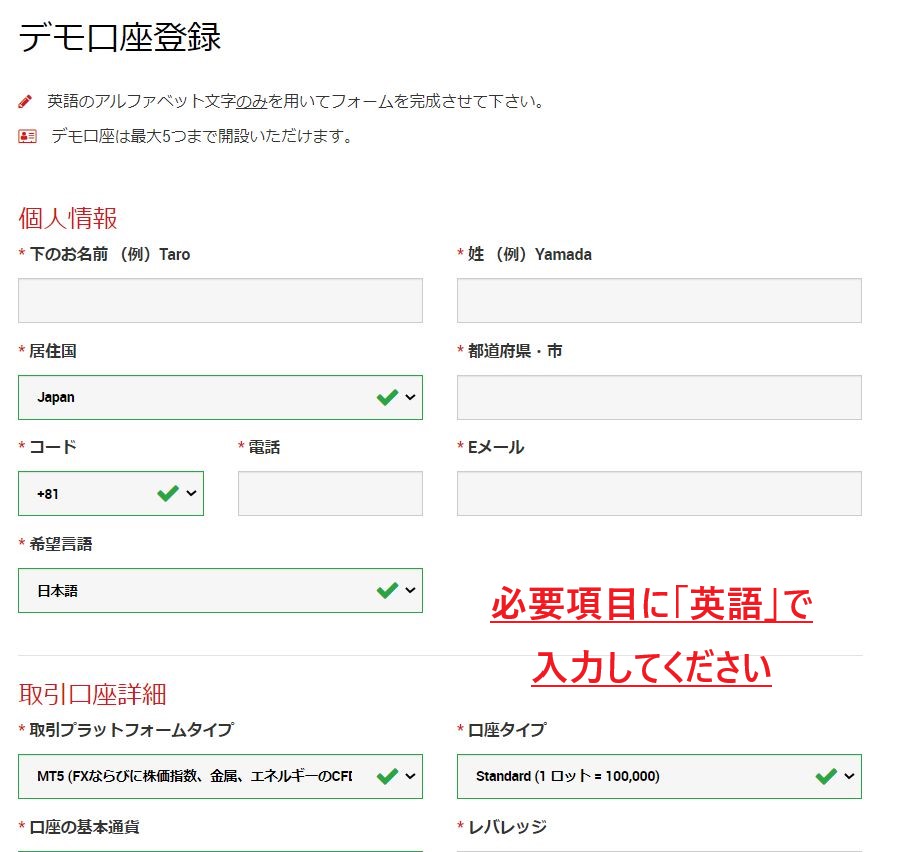Screen dimensions: 901x852
Task: Click green checkmark in the 日本語 language field
Action: click(387, 590)
